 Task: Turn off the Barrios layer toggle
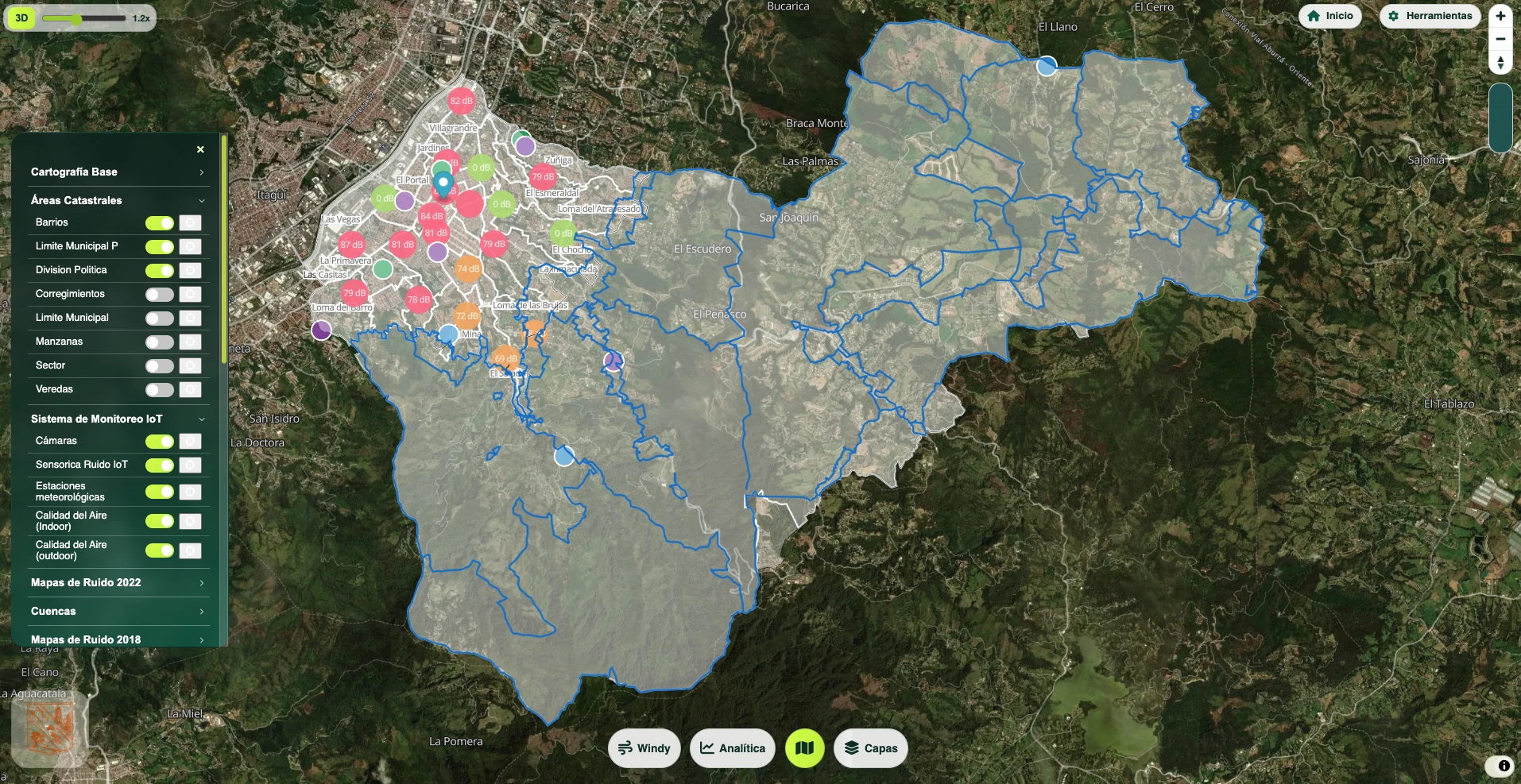point(160,223)
